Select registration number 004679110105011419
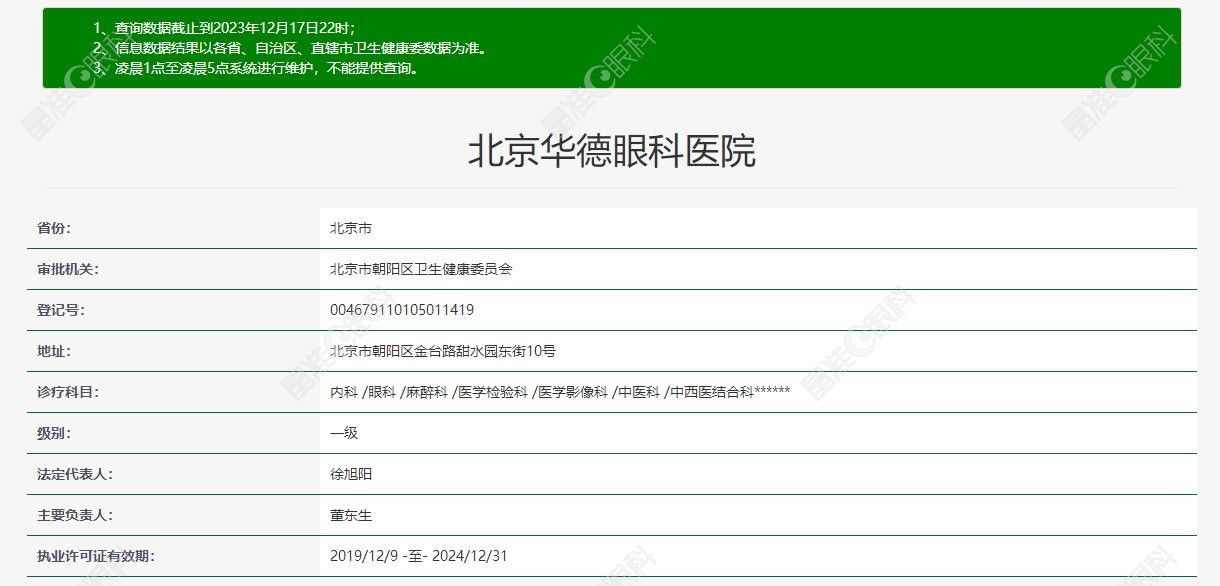 pos(402,310)
